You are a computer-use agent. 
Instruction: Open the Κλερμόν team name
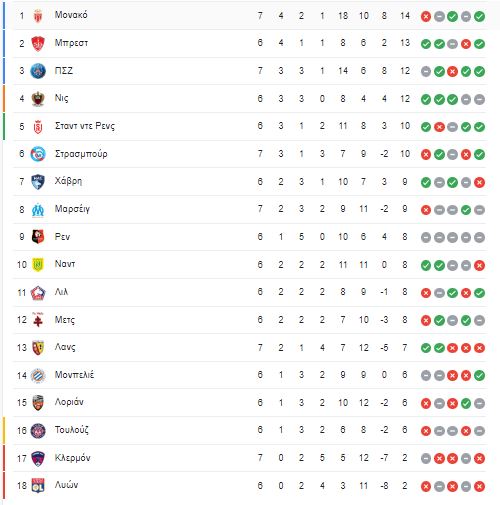(x=73, y=458)
